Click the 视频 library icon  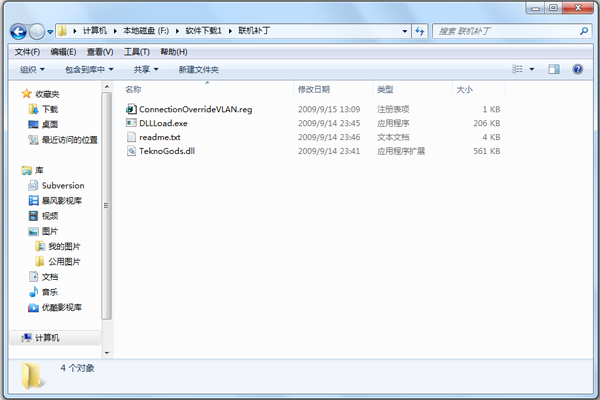click(x=33, y=216)
